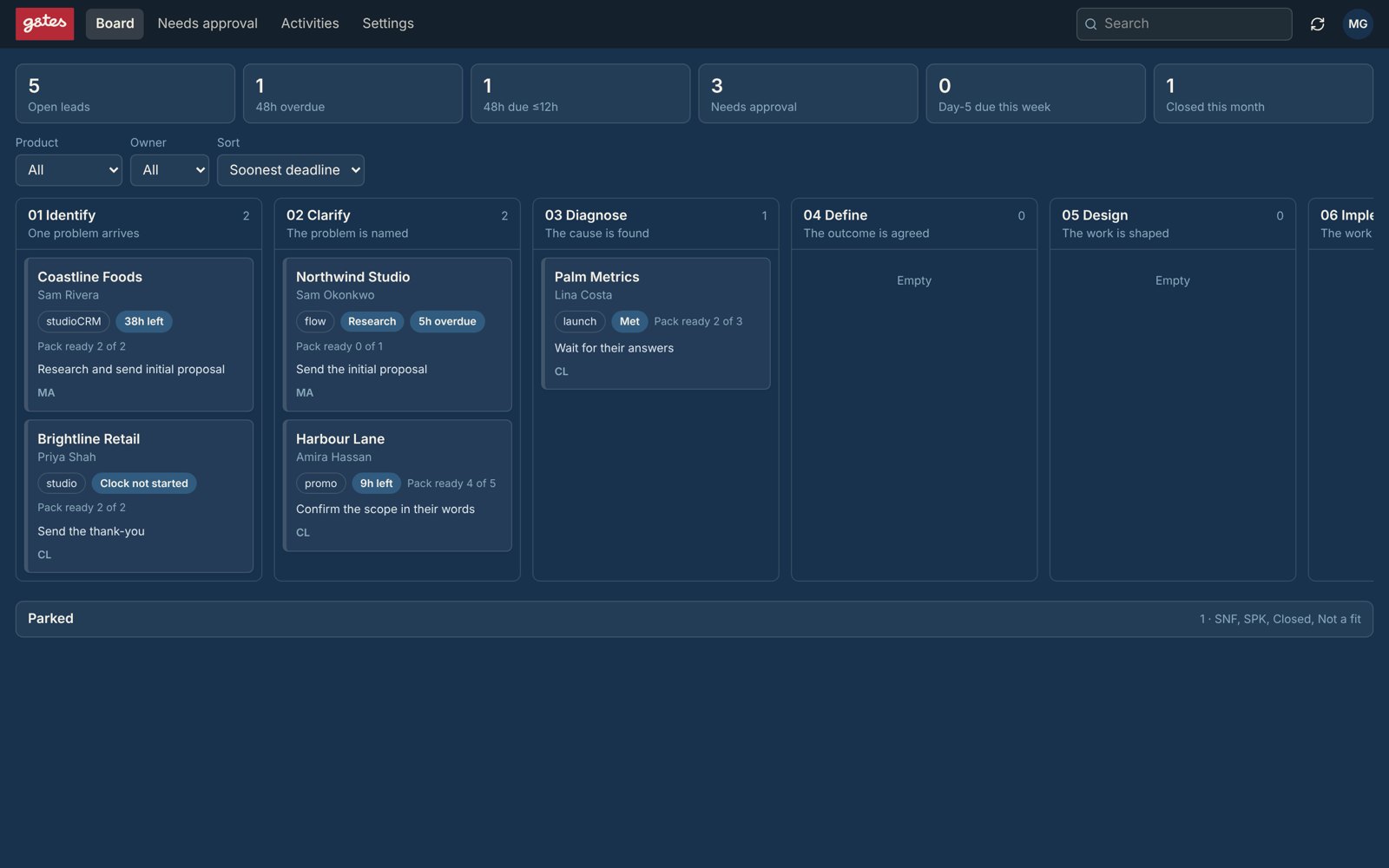
Task: Switch to Needs approval tab
Action: click(x=207, y=23)
